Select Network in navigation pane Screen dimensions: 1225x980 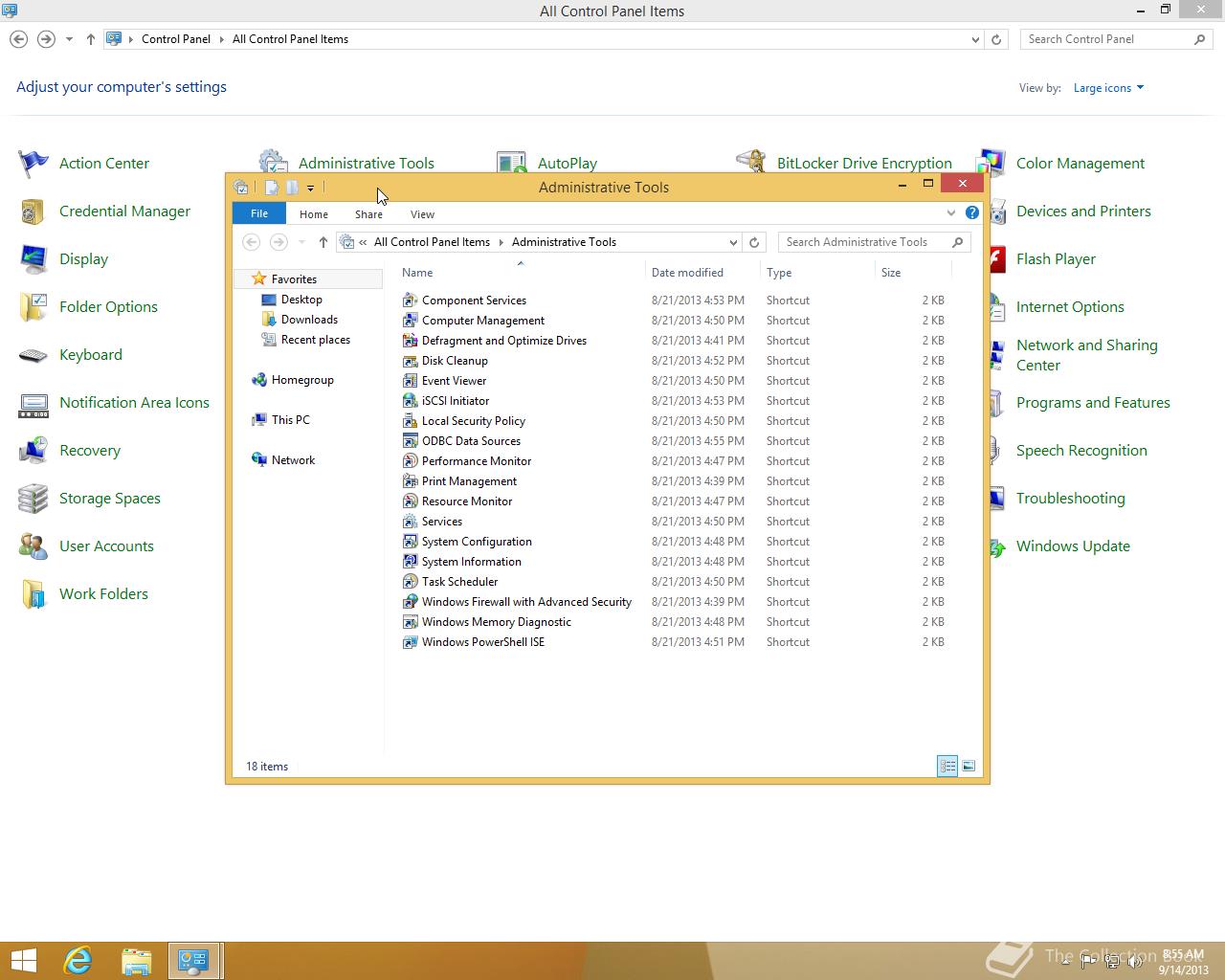coord(293,460)
